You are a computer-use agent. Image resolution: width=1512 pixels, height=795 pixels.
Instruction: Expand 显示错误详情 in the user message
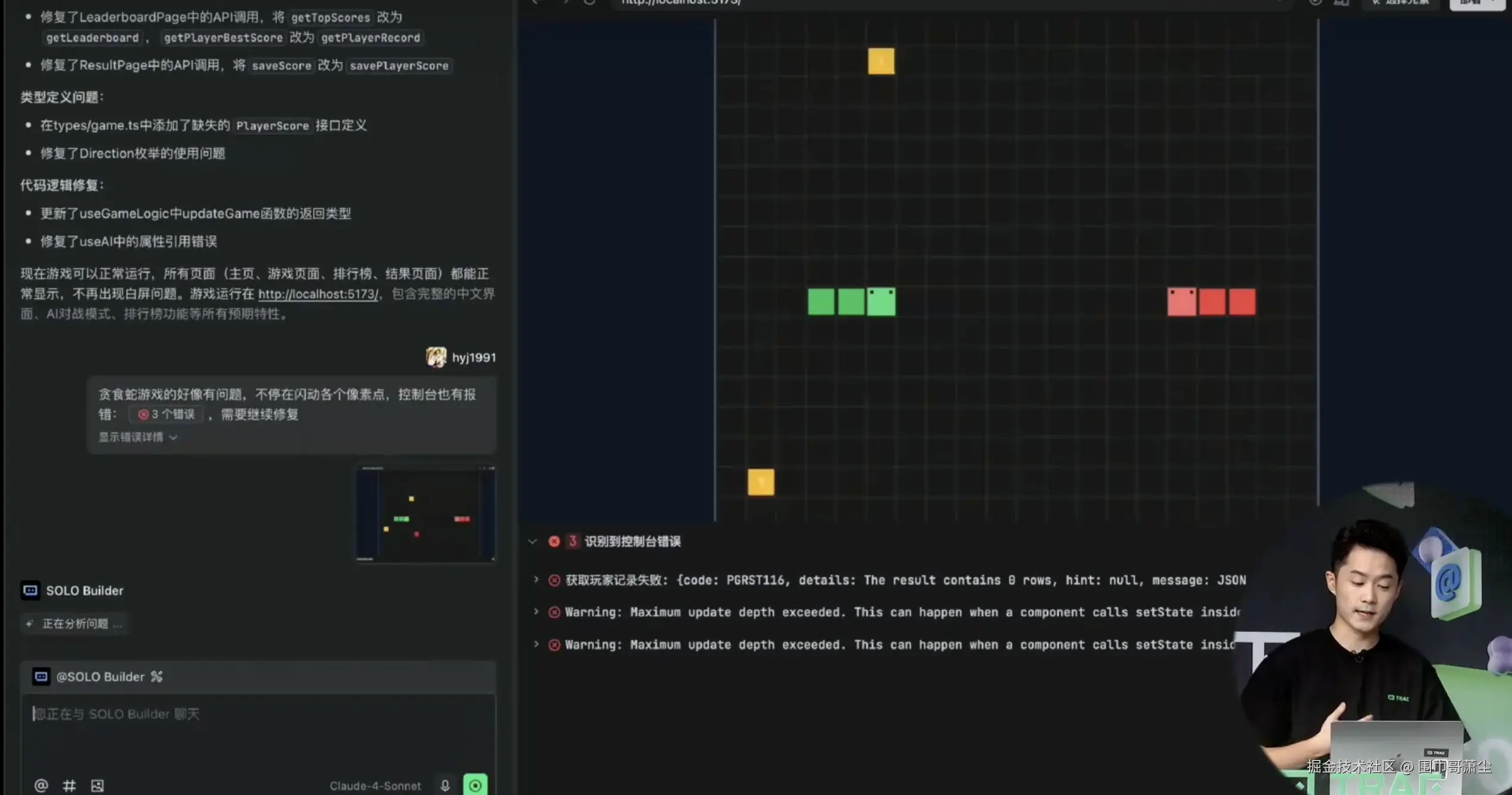click(x=137, y=437)
